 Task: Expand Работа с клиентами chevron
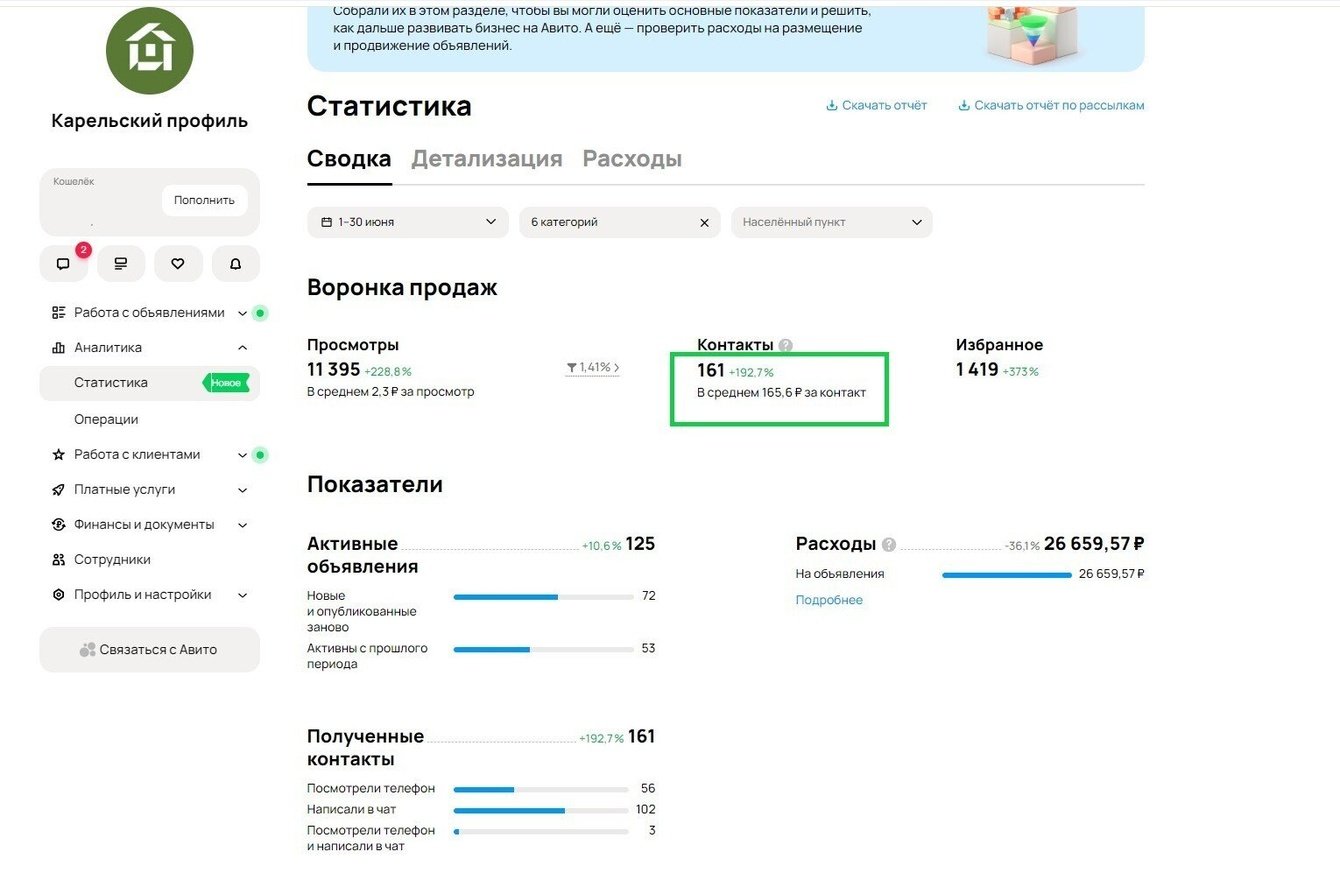242,455
